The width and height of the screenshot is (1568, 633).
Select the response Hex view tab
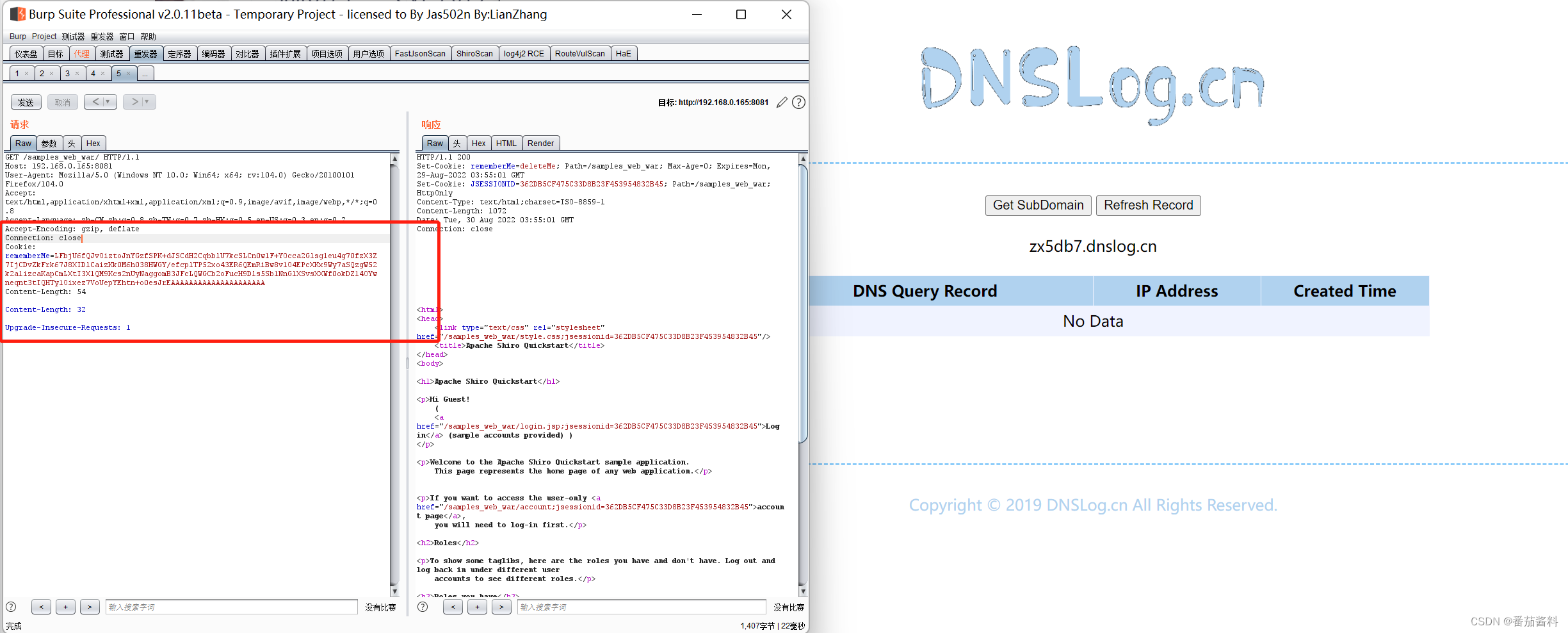(479, 144)
